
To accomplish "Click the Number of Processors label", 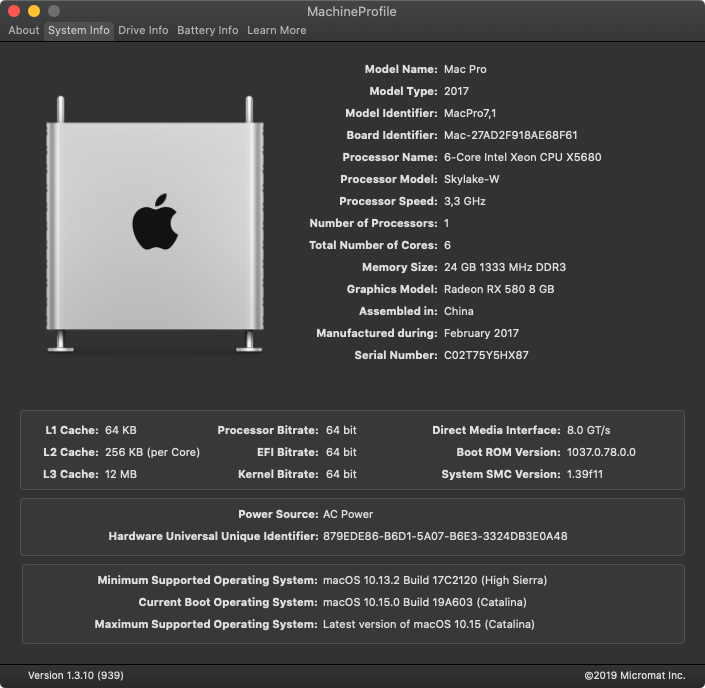I will pyautogui.click(x=373, y=223).
